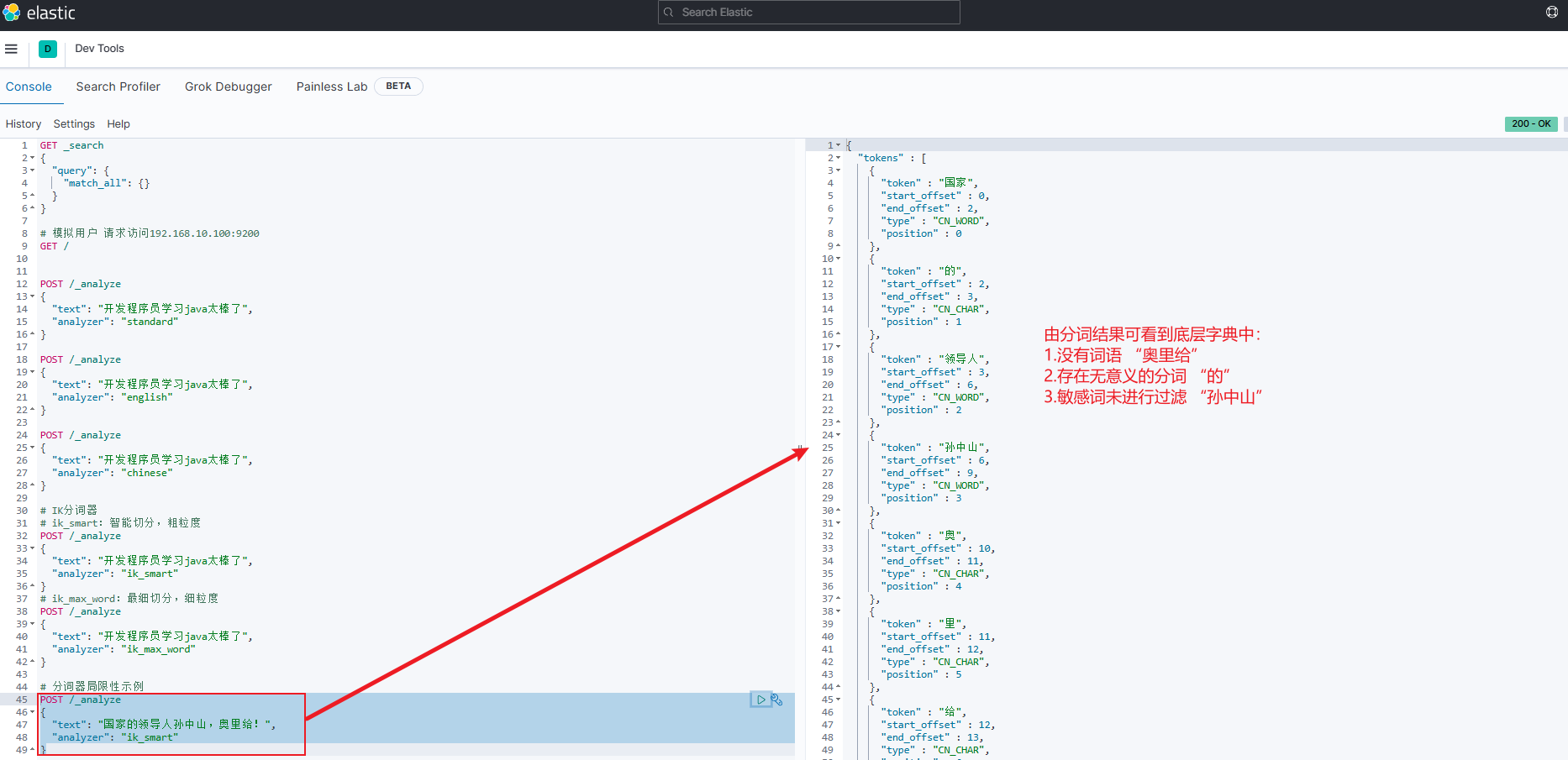The image size is (1568, 760).
Task: Collapse response fold at output line 10
Action: 838,259
